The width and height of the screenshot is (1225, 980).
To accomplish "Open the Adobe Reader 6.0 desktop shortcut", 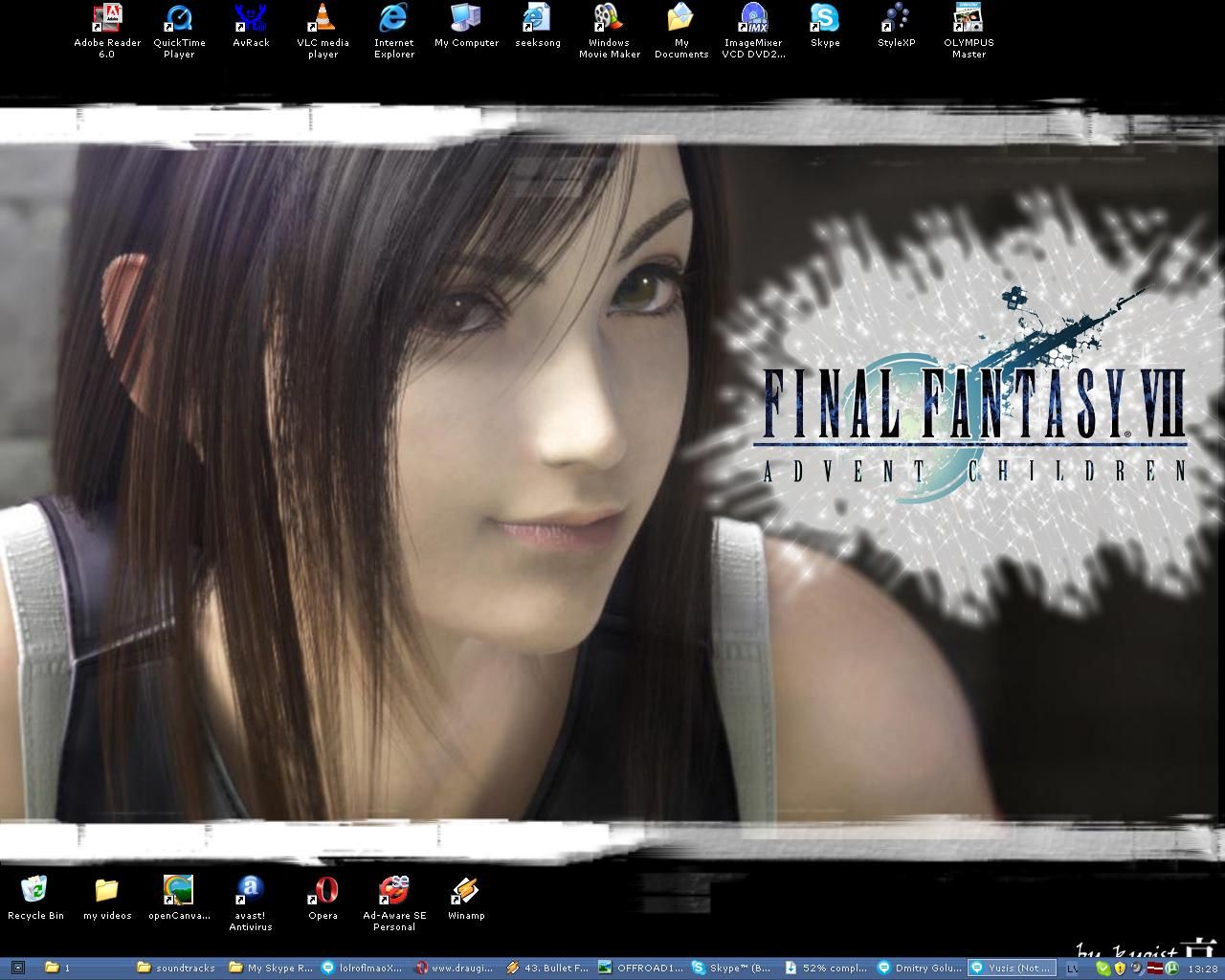I will coord(107,31).
